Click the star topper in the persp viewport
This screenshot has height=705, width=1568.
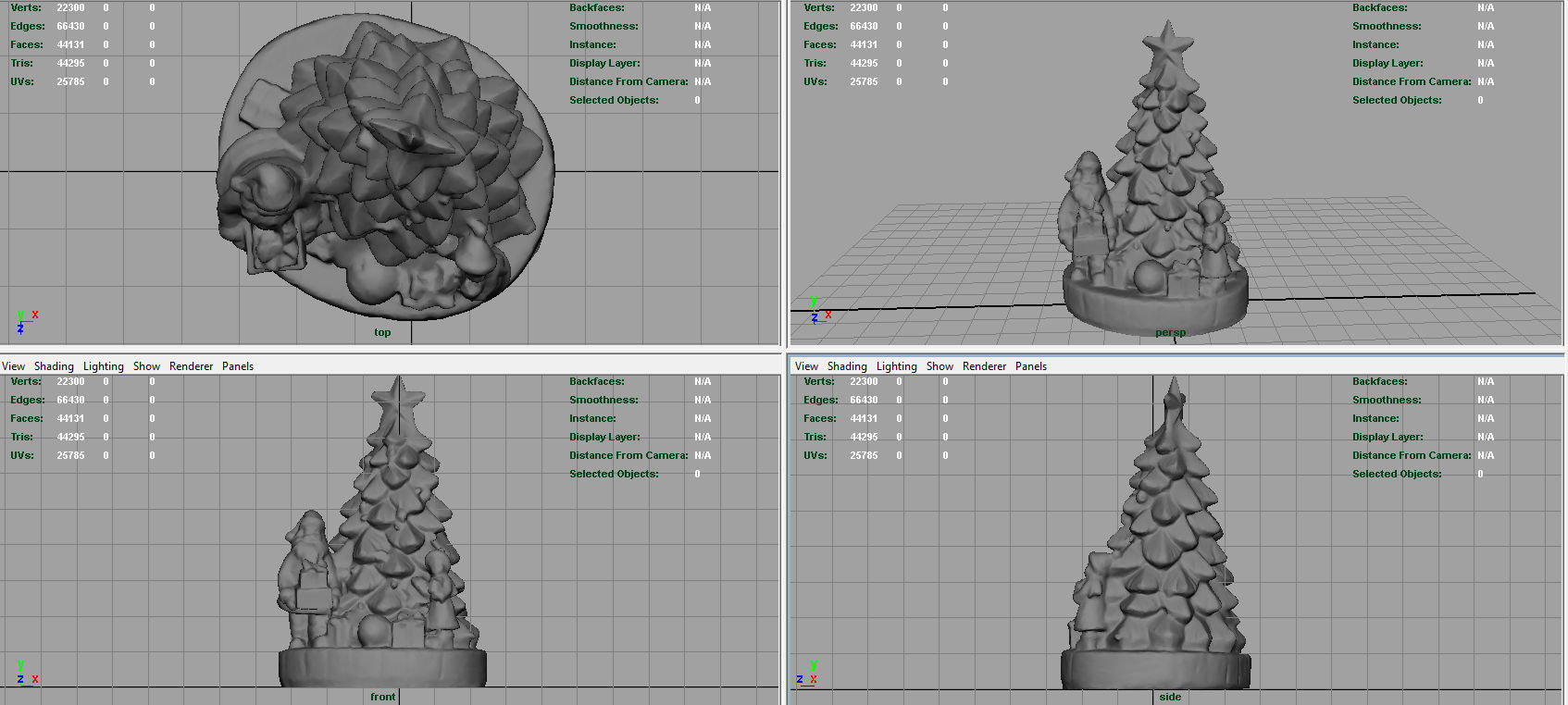click(x=1168, y=42)
